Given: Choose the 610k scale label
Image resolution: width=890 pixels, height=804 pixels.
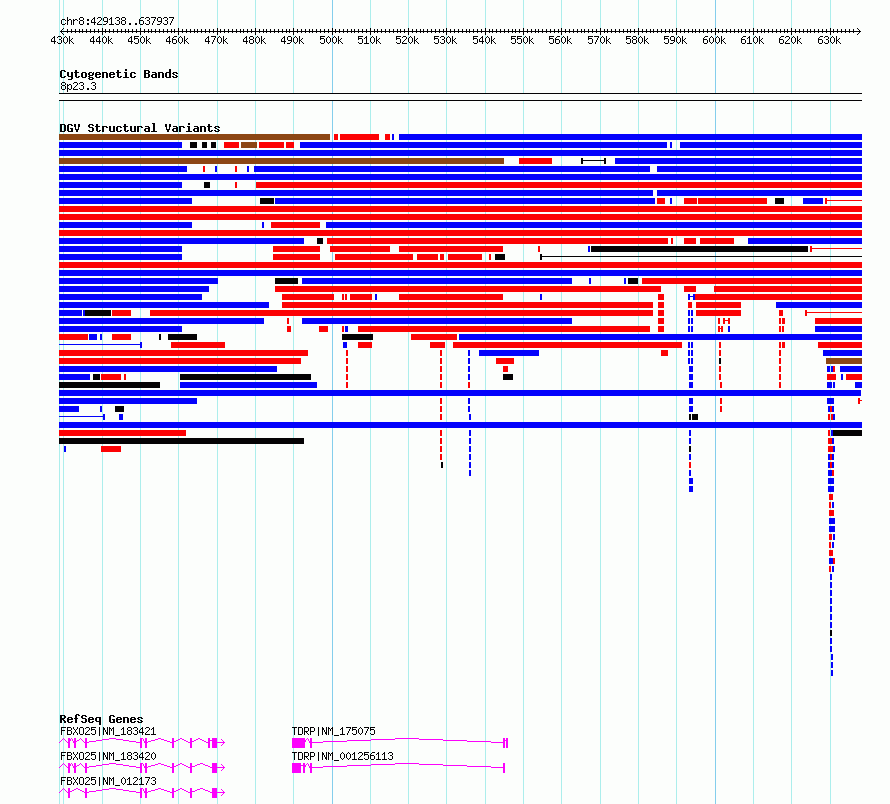Looking at the screenshot, I should tap(752, 40).
